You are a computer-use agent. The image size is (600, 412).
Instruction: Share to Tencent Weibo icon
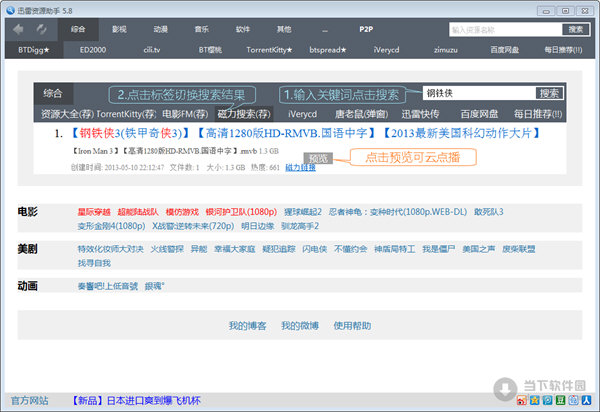point(548,400)
